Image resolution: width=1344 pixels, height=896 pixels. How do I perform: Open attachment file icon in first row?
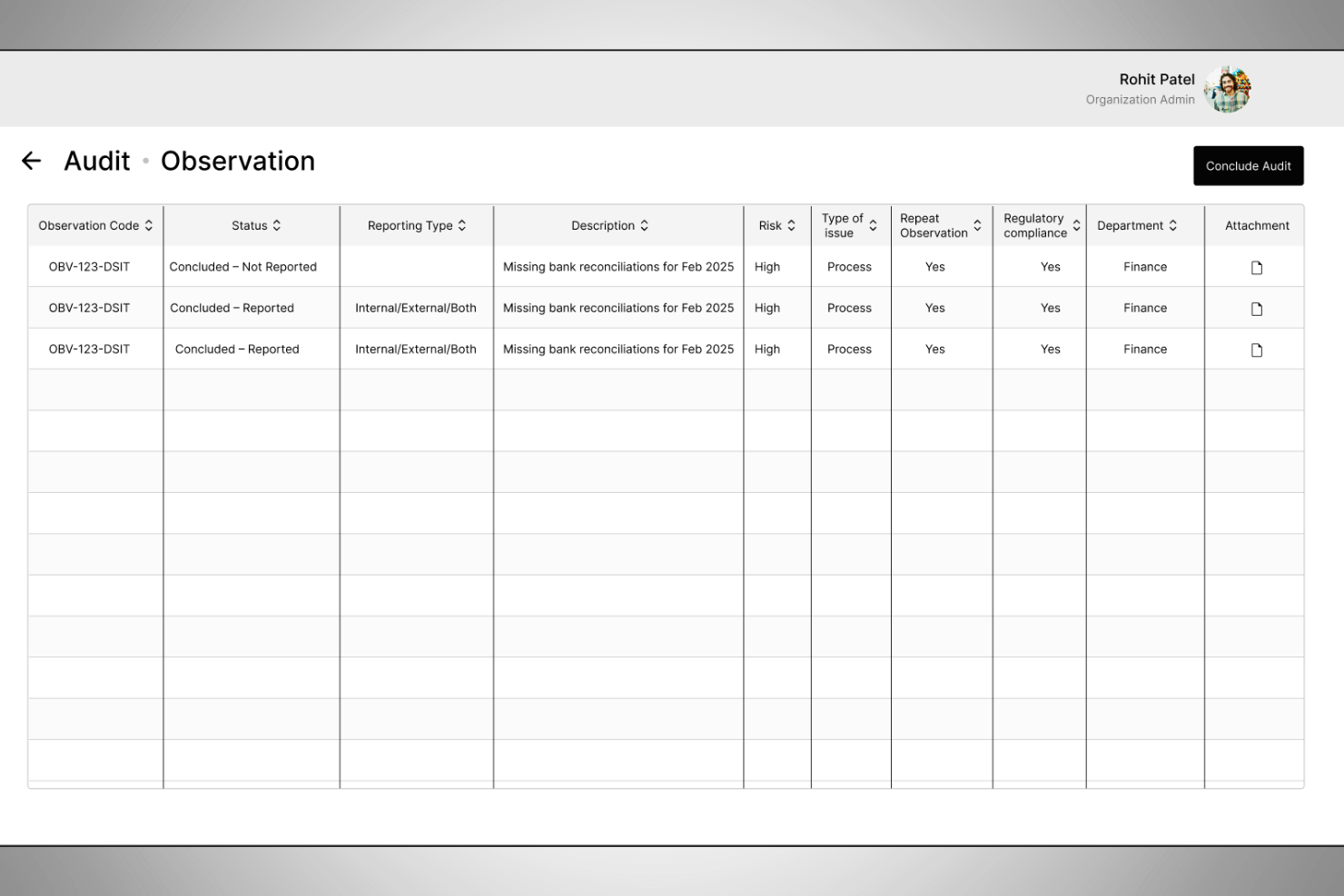(x=1257, y=268)
